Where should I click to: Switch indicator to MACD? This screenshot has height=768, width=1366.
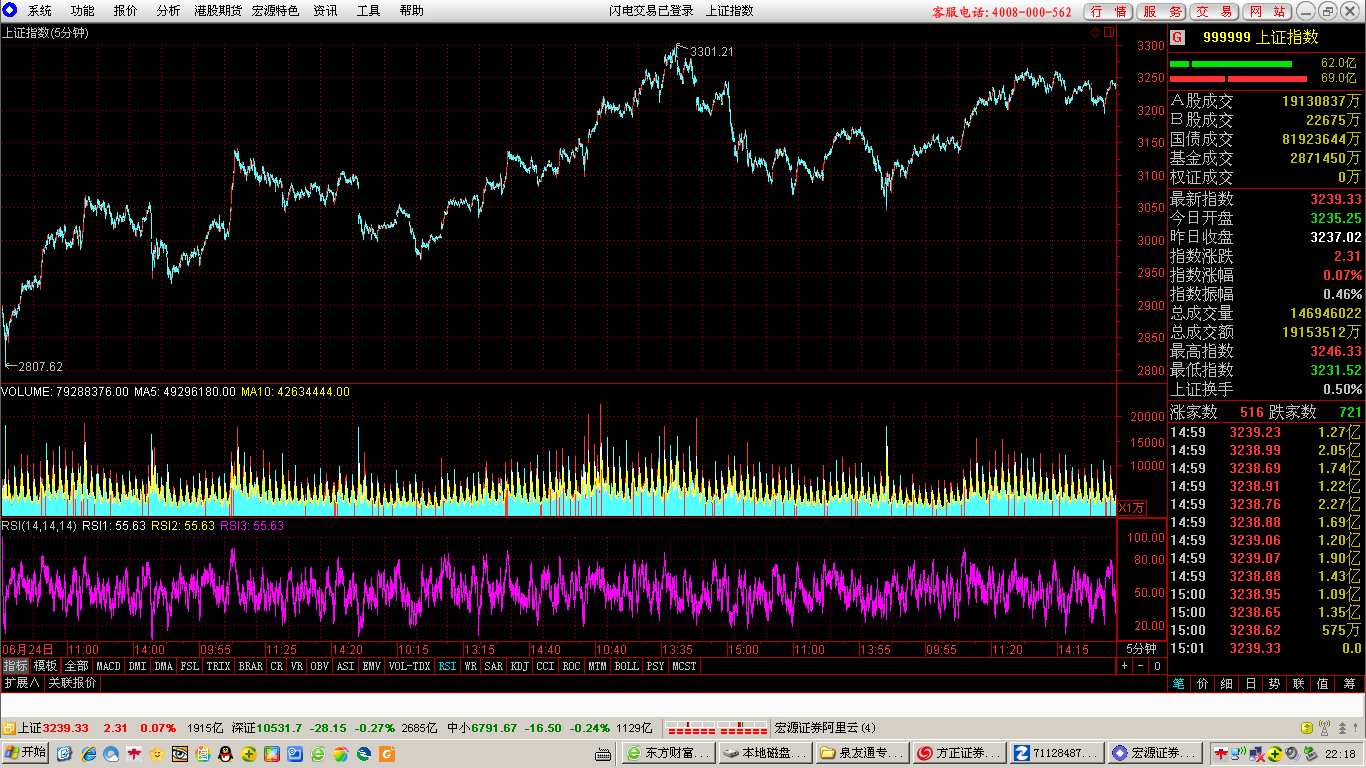click(108, 665)
